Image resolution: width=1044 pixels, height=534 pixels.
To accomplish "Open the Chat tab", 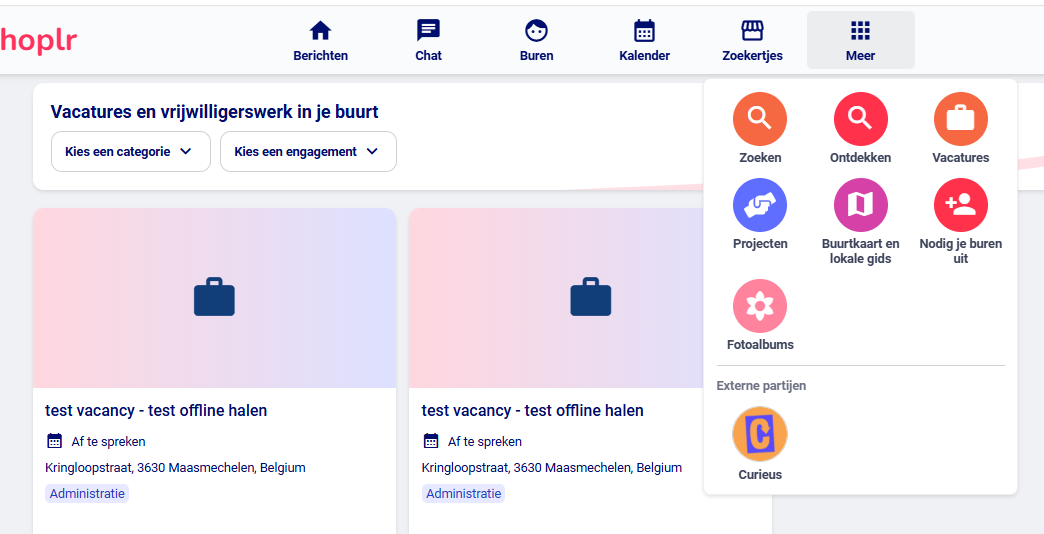I will [428, 40].
